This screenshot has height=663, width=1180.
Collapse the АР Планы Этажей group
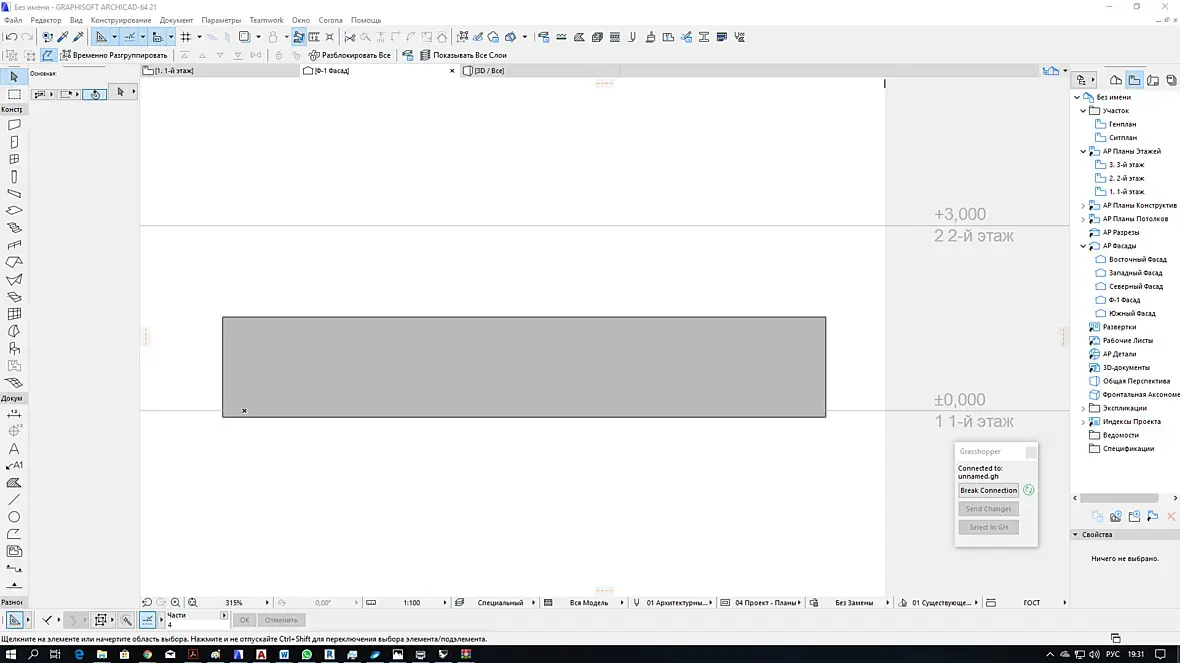1083,151
